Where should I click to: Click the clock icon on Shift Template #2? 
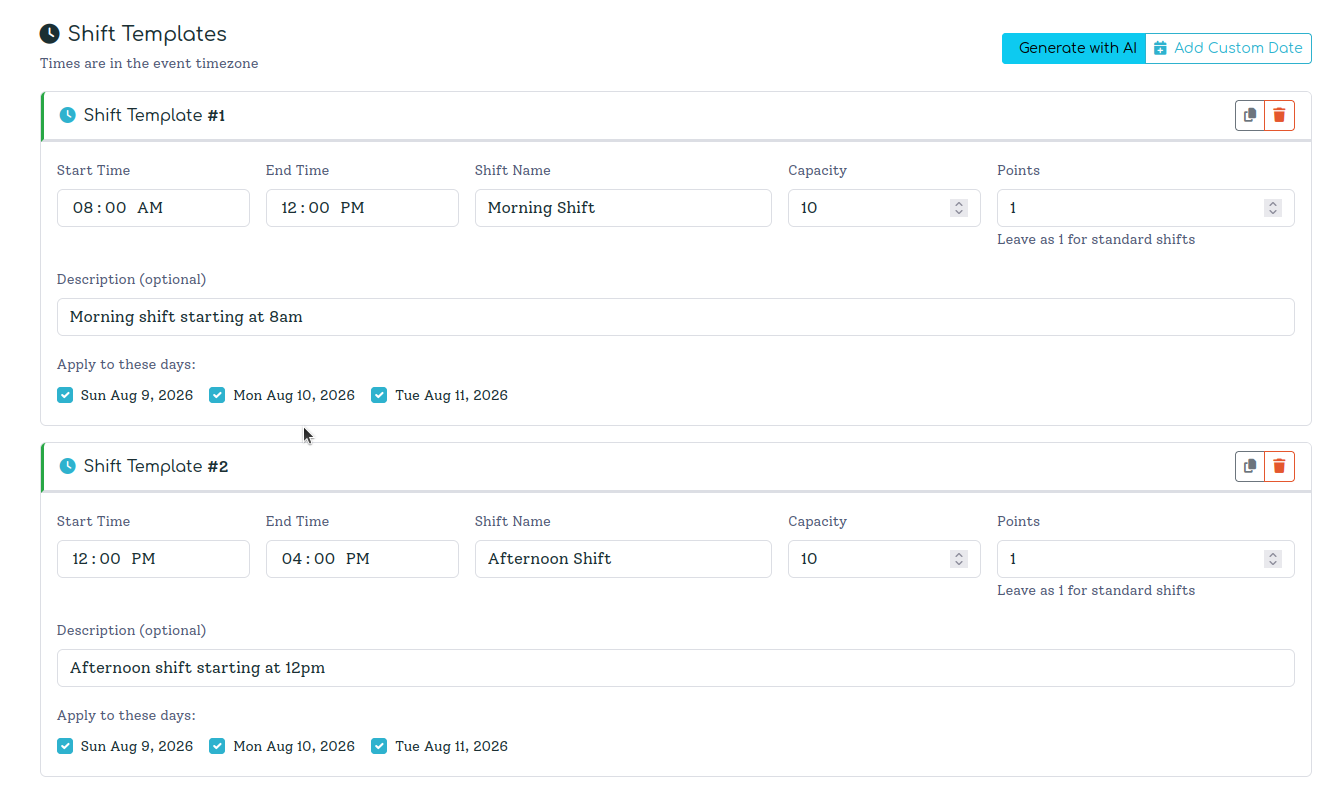click(67, 466)
